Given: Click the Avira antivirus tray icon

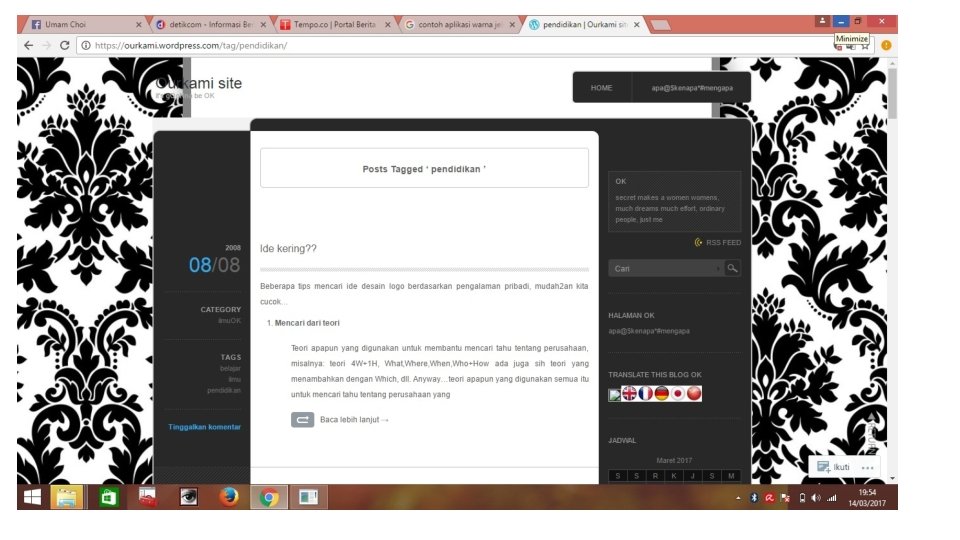Looking at the screenshot, I should pyautogui.click(x=770, y=498).
